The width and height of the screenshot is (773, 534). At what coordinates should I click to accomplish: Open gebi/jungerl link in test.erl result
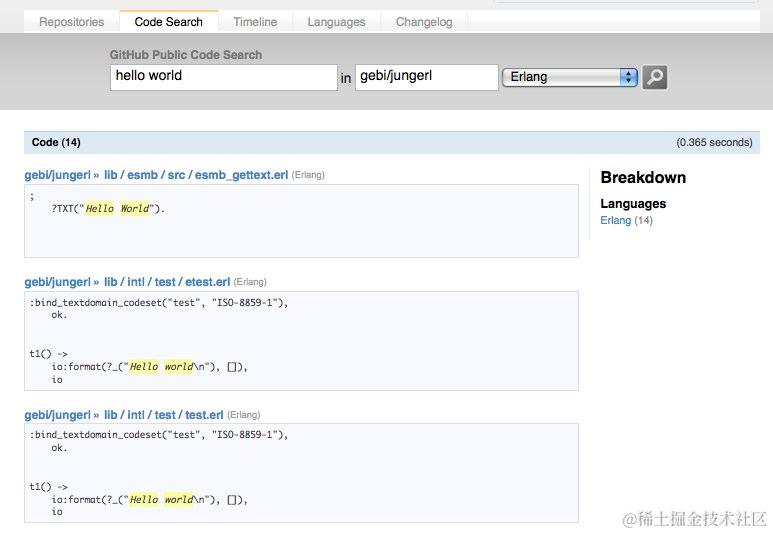(58, 415)
